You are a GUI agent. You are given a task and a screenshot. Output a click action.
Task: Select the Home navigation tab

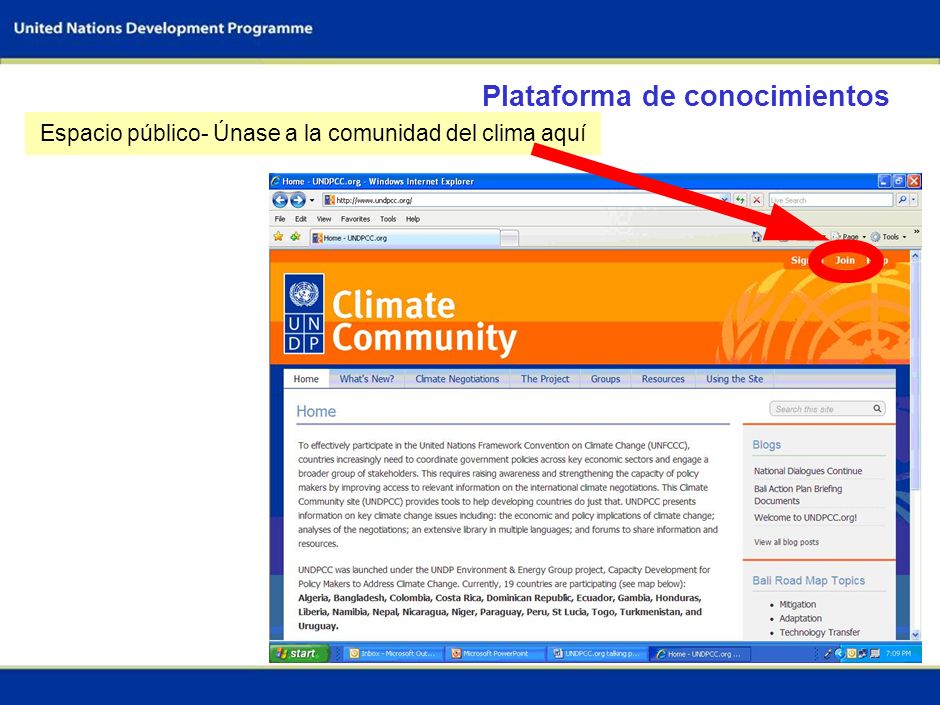[306, 379]
